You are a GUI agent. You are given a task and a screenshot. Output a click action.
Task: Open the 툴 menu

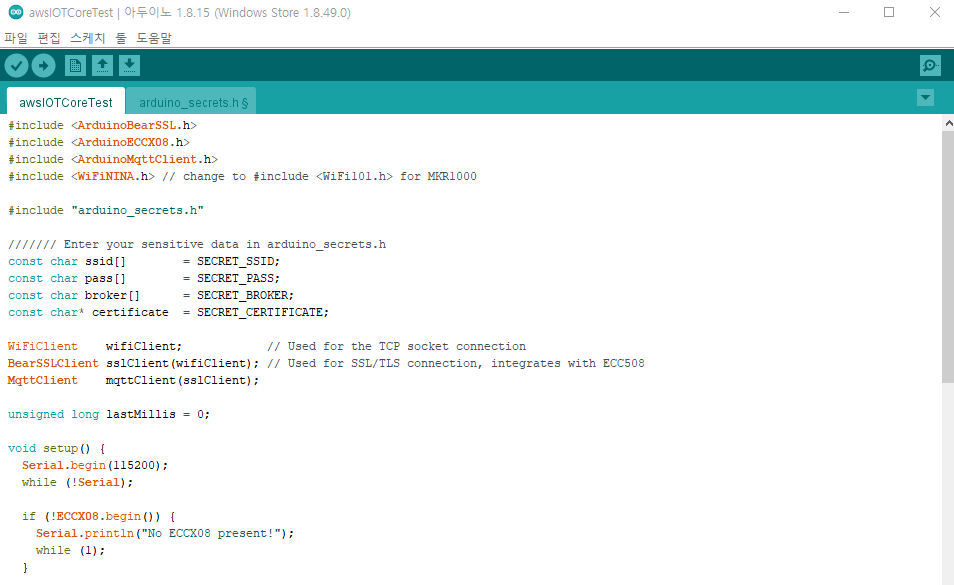coord(121,38)
